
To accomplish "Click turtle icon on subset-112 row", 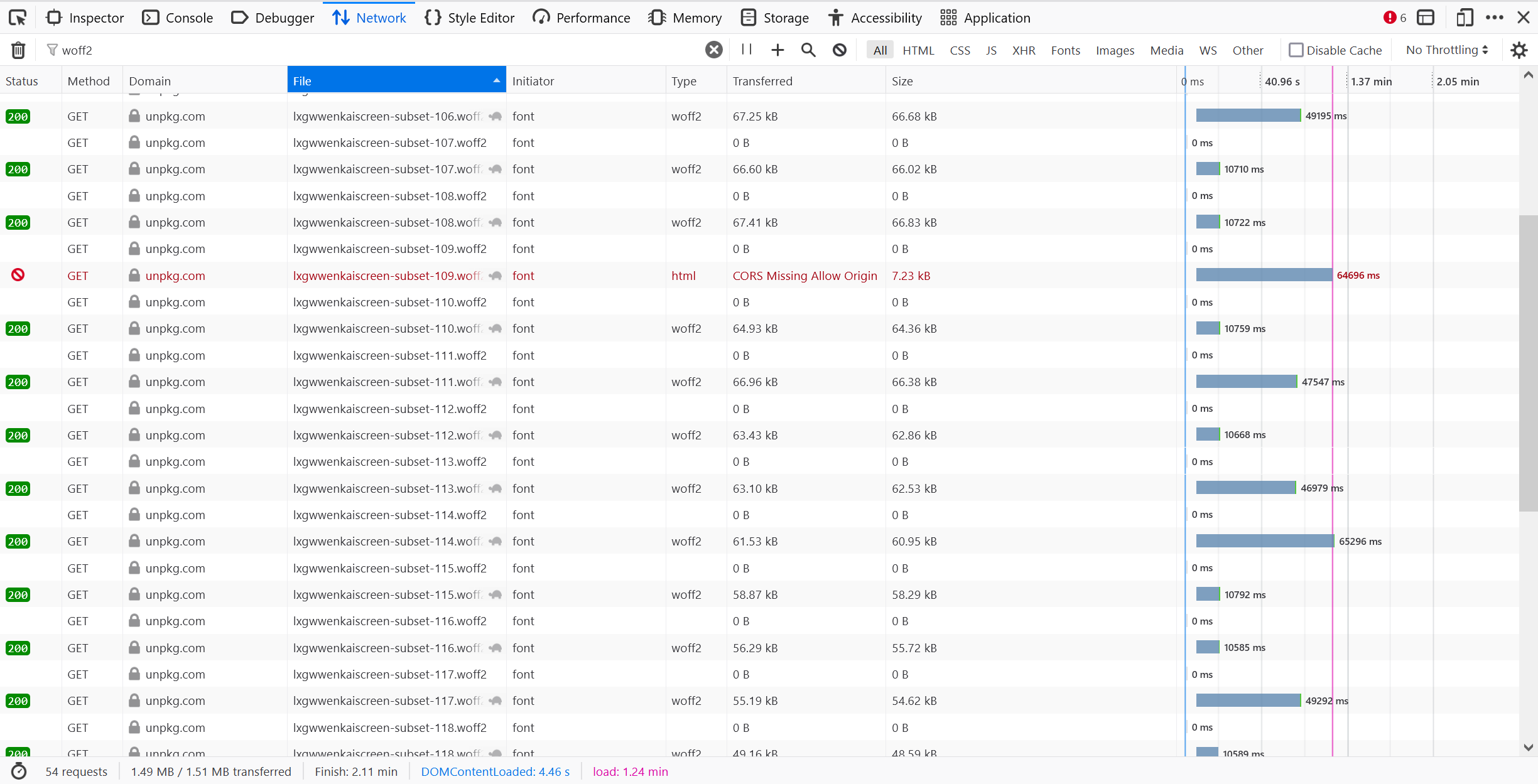I will coord(496,435).
